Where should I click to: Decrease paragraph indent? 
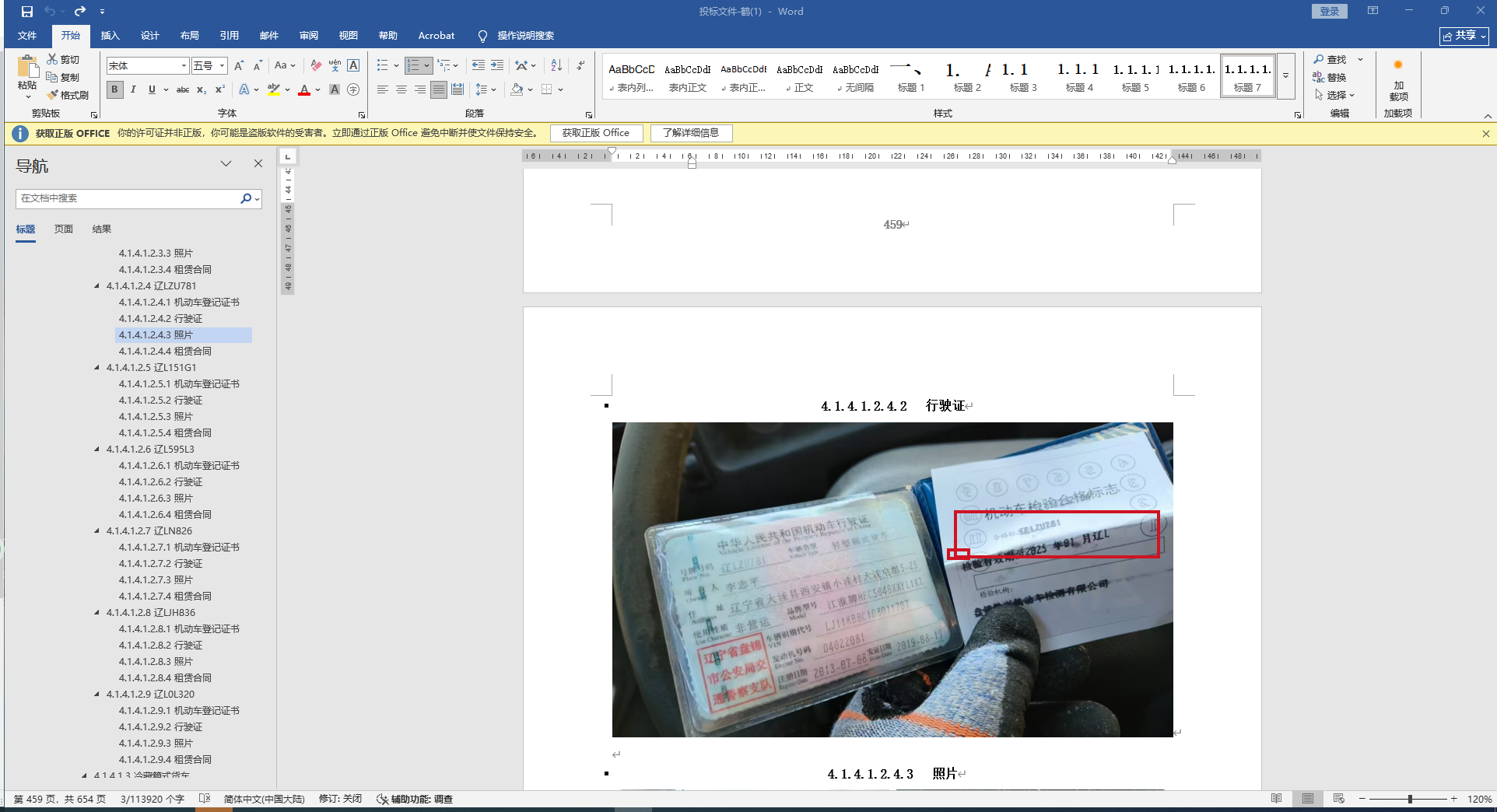coord(478,66)
